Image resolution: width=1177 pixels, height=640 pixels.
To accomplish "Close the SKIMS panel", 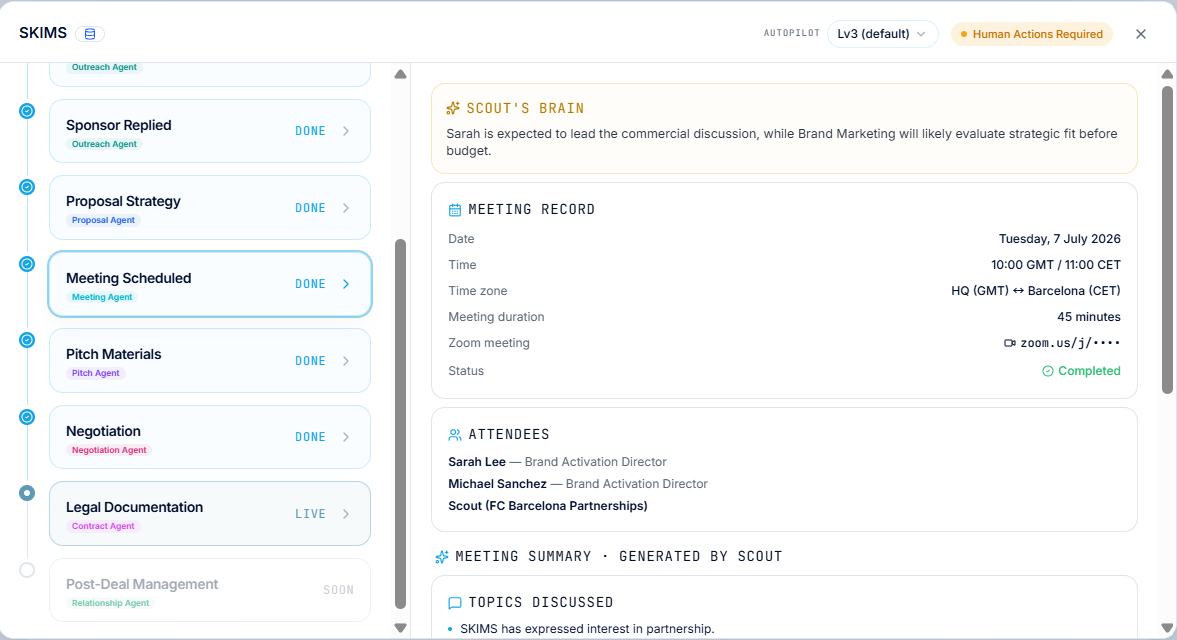I will tap(1141, 34).
